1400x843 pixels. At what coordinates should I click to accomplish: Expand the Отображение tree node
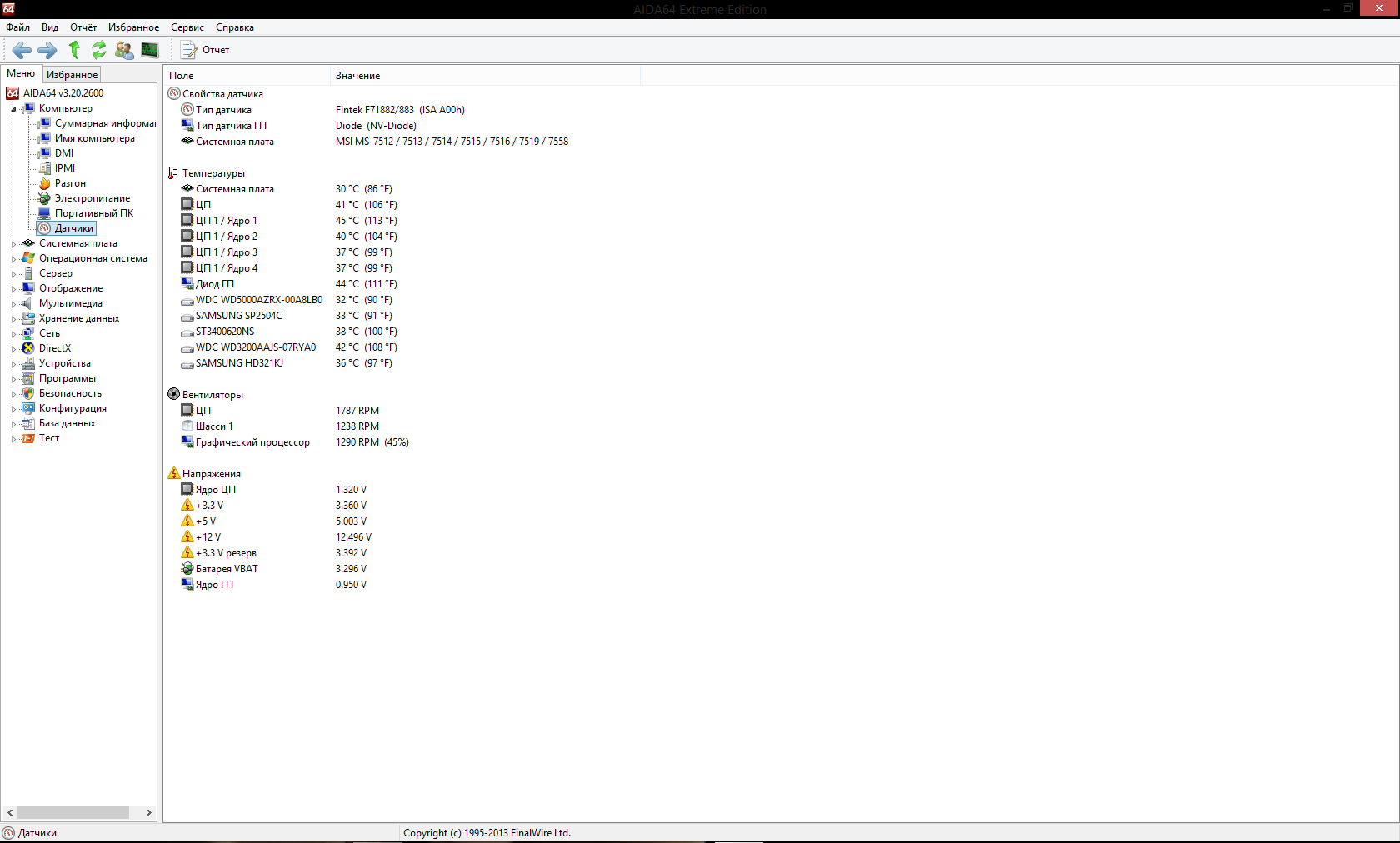tap(13, 289)
